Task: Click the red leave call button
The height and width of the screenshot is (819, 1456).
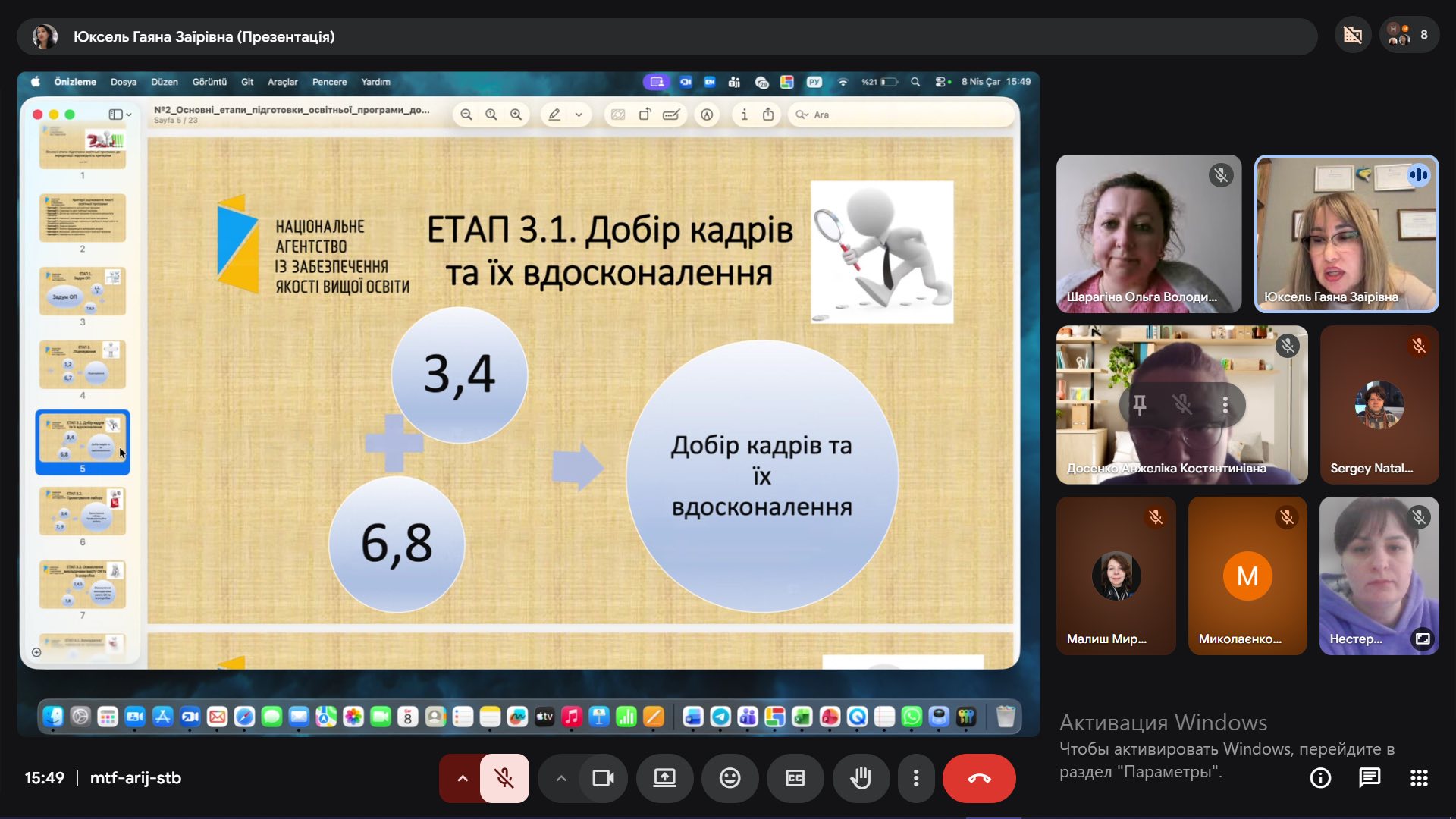Action: click(x=979, y=778)
